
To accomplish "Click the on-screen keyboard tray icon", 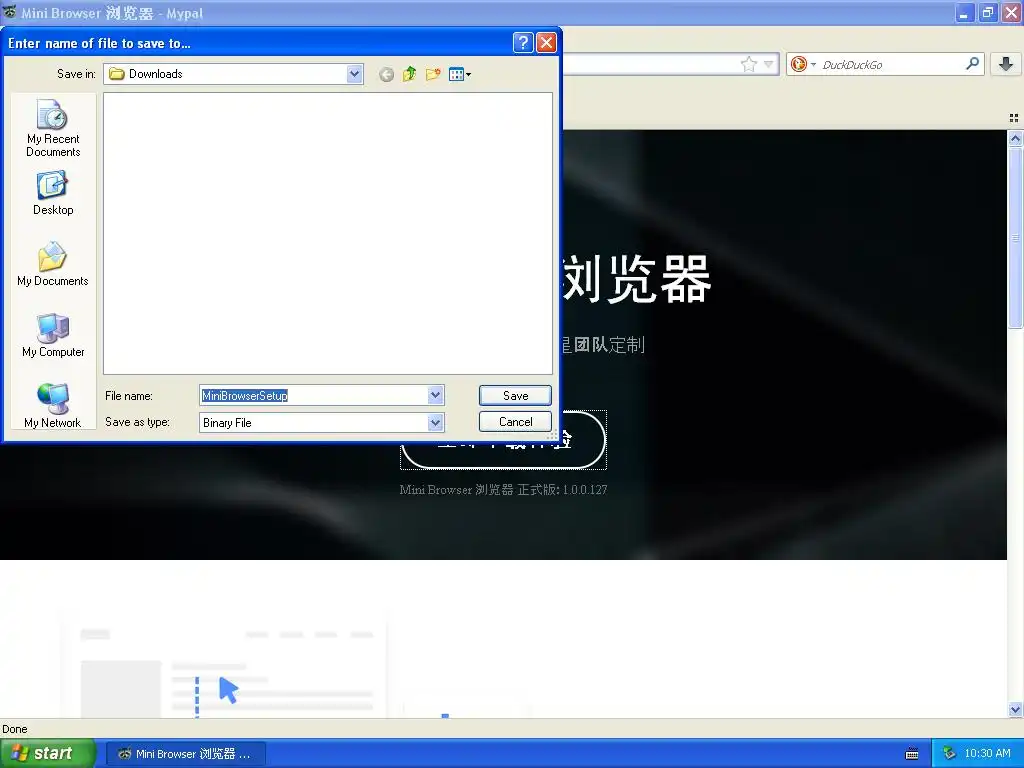I will click(912, 754).
